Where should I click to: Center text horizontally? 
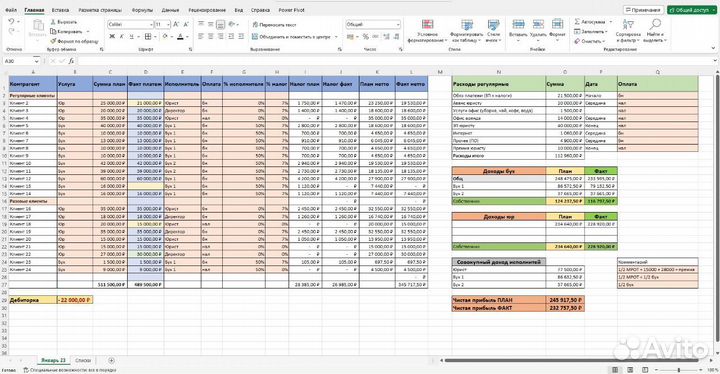(x=211, y=36)
